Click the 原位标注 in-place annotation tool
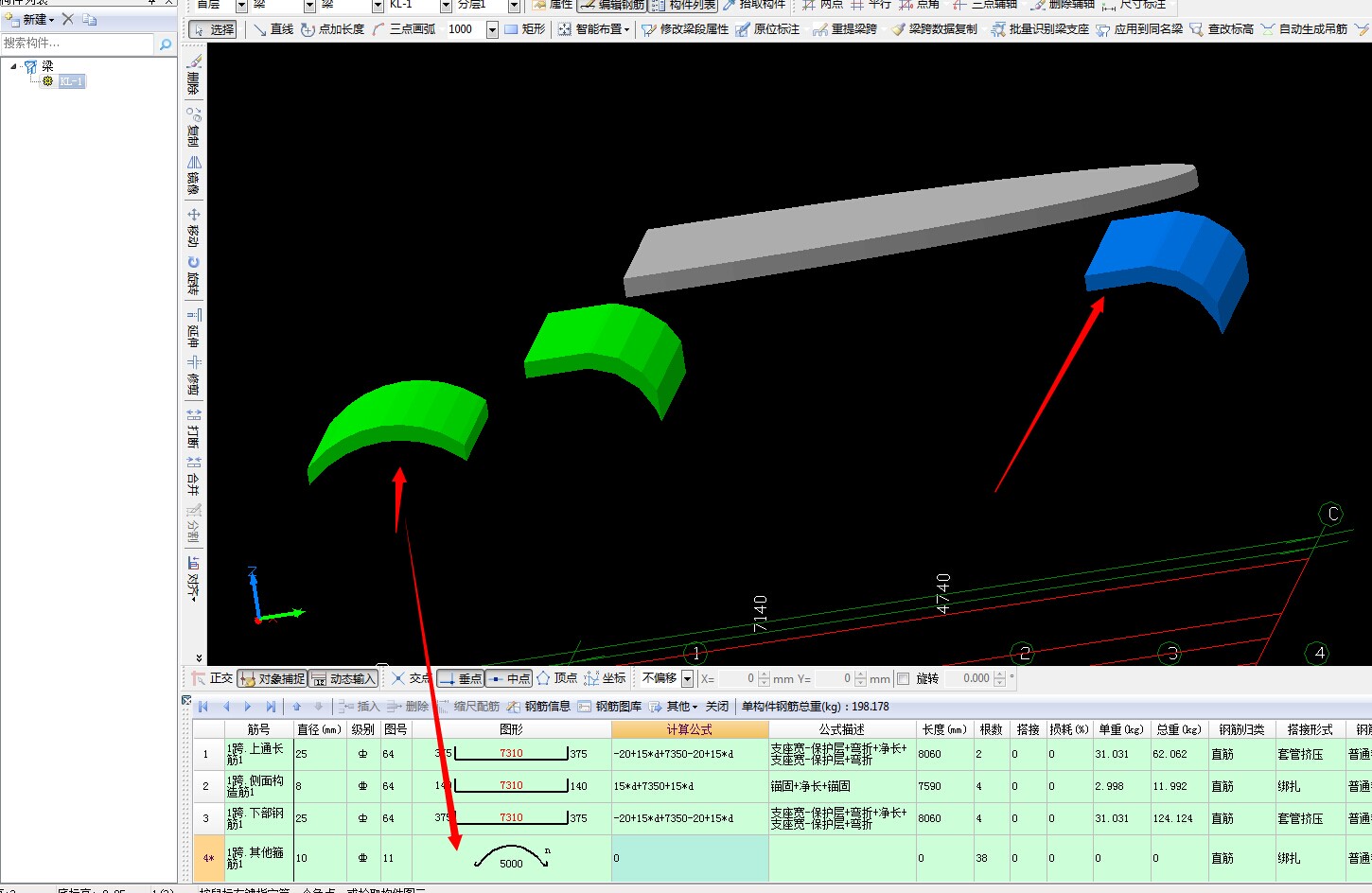Screen dimensions: 1372x893 pyautogui.click(x=767, y=29)
